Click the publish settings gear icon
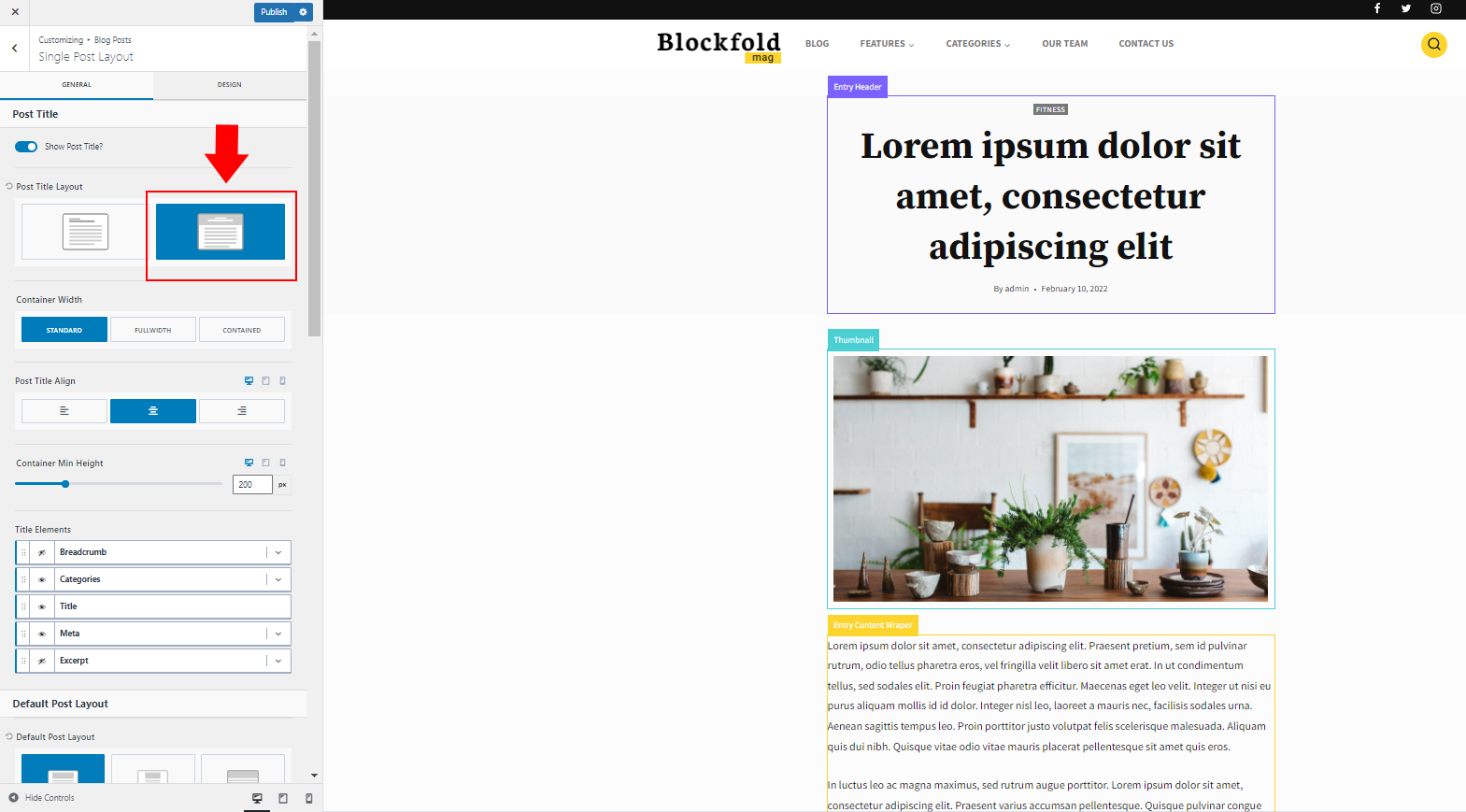 pos(303,12)
